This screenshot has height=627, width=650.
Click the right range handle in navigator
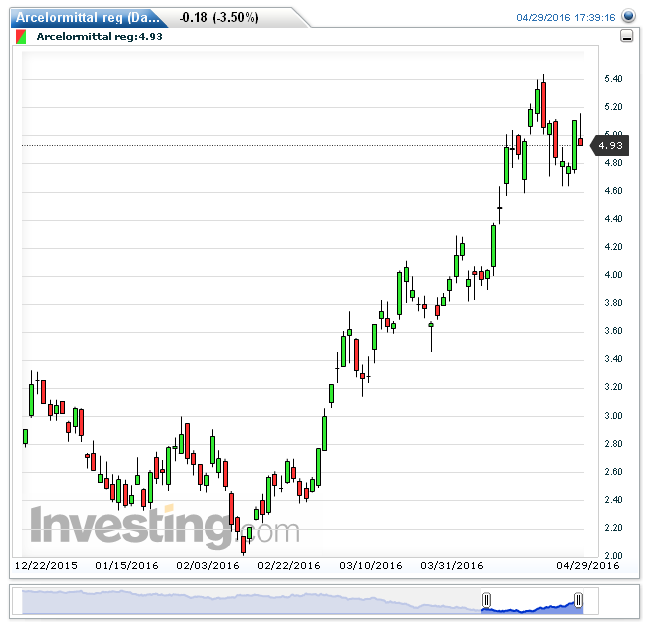pyautogui.click(x=578, y=600)
